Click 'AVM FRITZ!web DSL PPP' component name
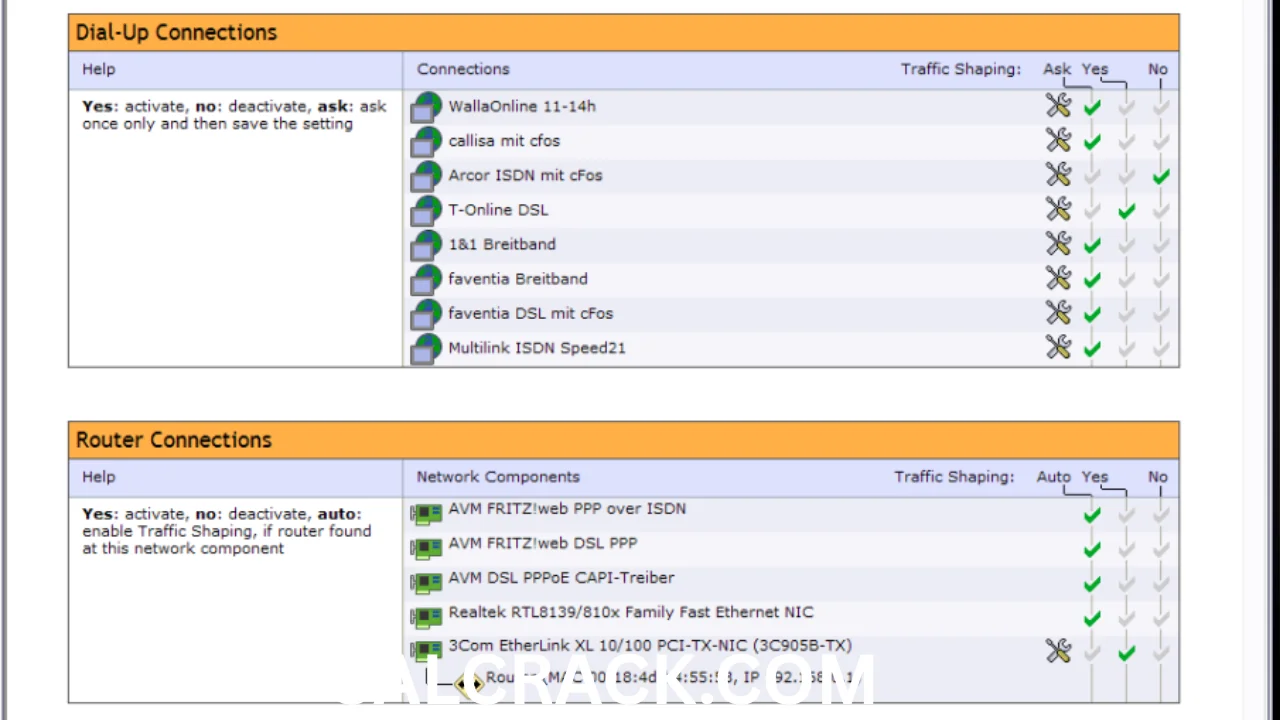Viewport: 1280px width, 720px height. tap(543, 543)
